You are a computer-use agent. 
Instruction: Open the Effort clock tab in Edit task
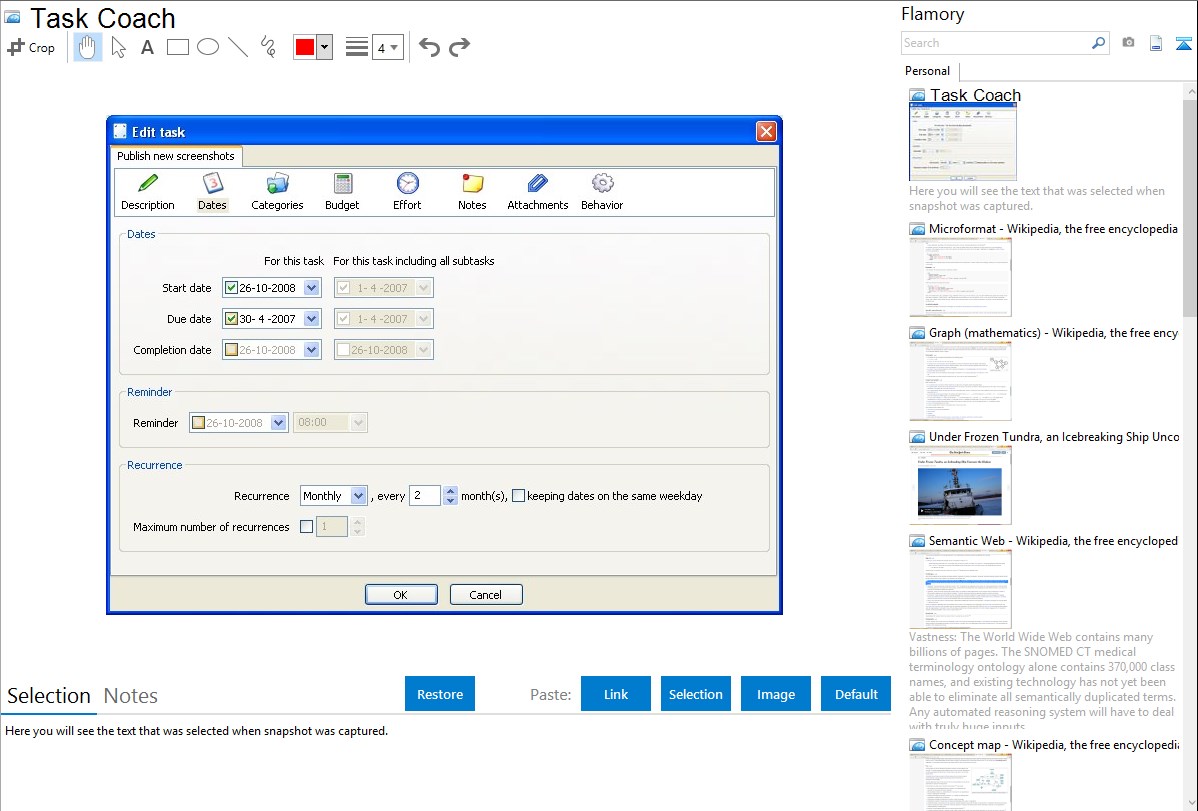407,192
